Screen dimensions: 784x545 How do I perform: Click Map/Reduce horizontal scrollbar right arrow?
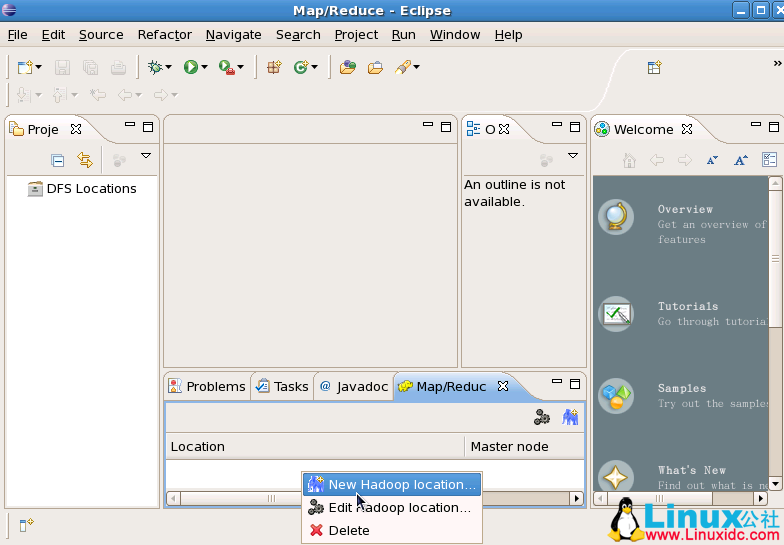coord(576,498)
